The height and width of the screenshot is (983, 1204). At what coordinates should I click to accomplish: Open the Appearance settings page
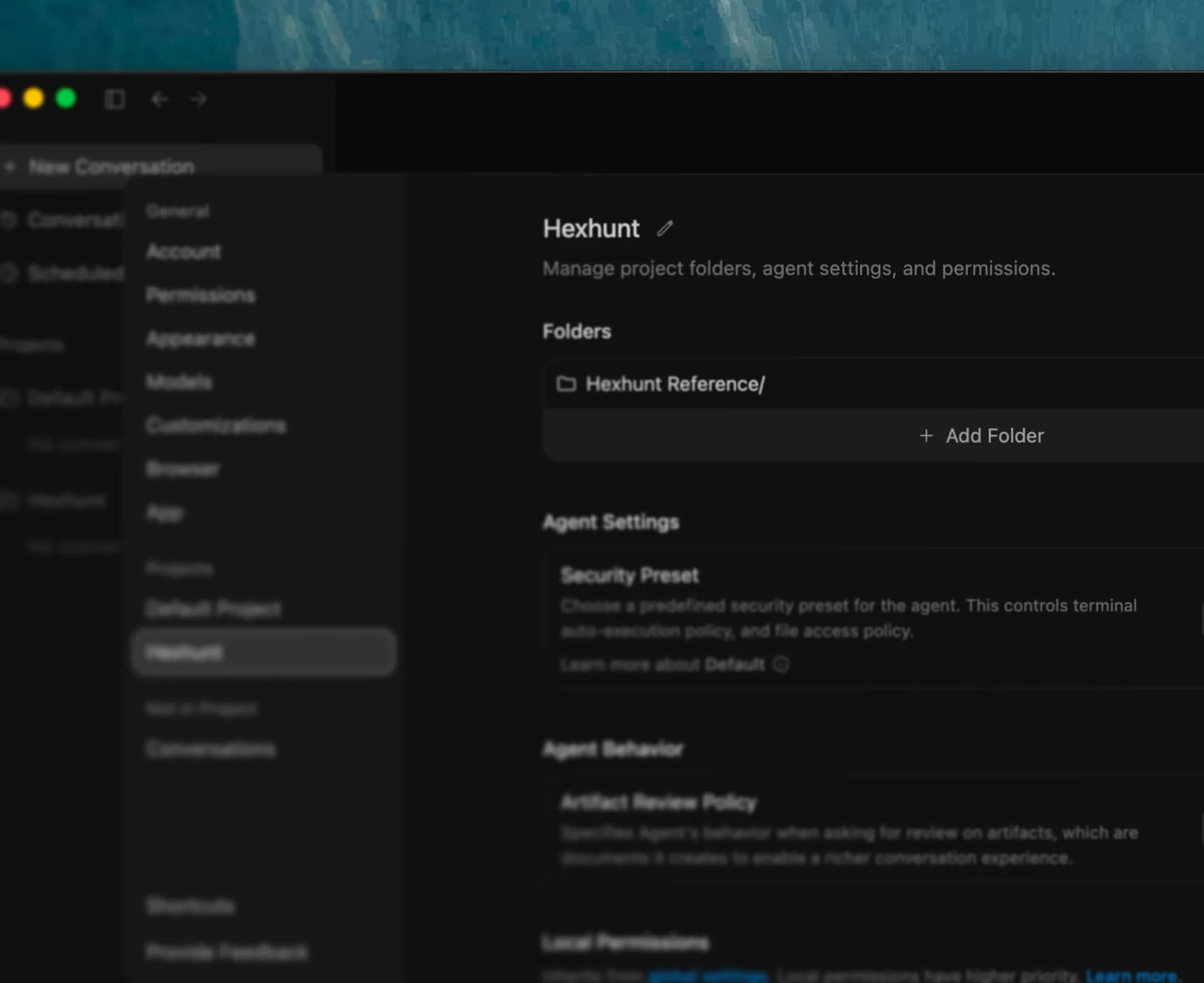click(x=200, y=339)
